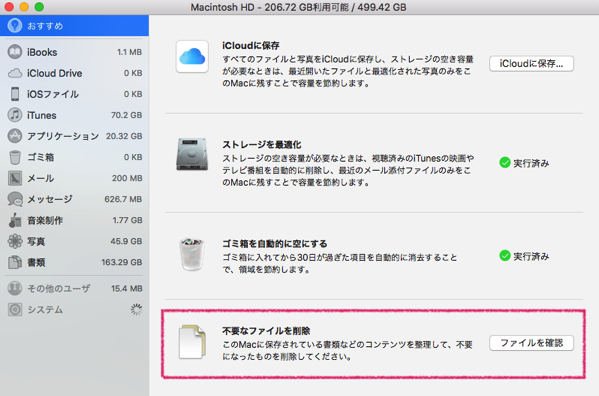Click the window title Macintosh HD text
Viewport: 599px width, 396px height.
point(298,7)
